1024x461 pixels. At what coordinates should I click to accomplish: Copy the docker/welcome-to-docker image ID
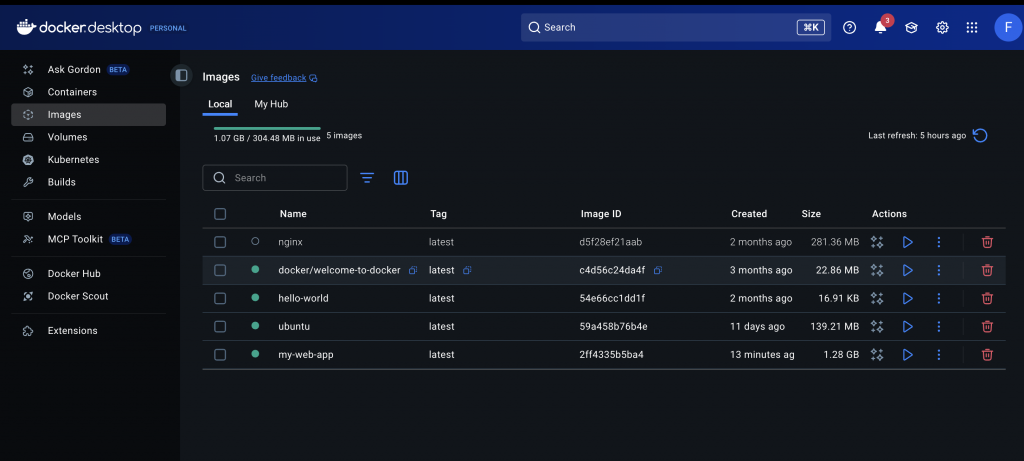pyautogui.click(x=658, y=270)
